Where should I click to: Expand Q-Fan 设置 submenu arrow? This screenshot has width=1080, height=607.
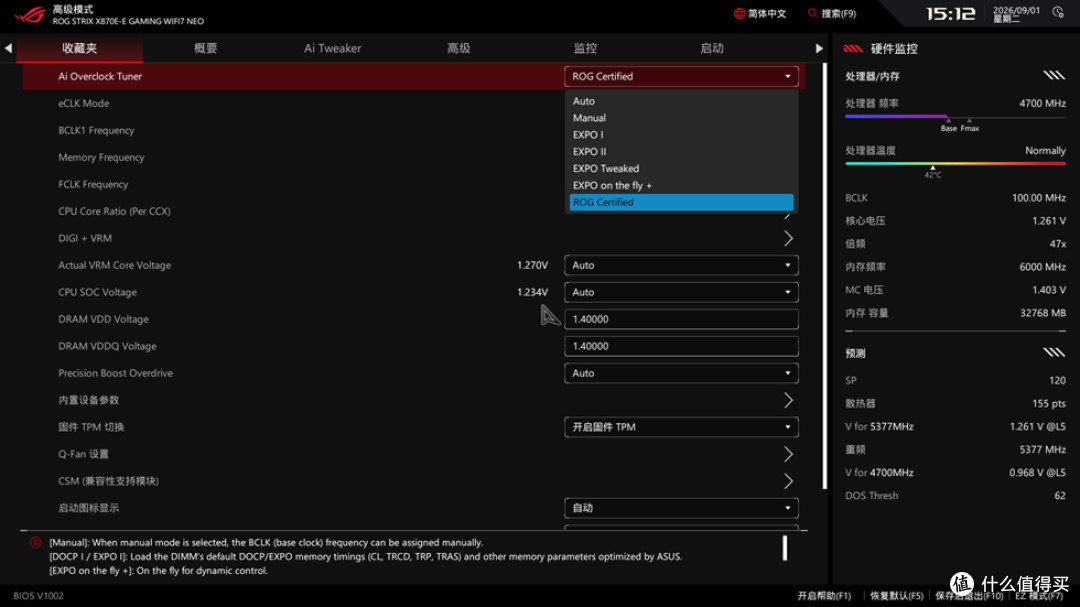coord(788,454)
